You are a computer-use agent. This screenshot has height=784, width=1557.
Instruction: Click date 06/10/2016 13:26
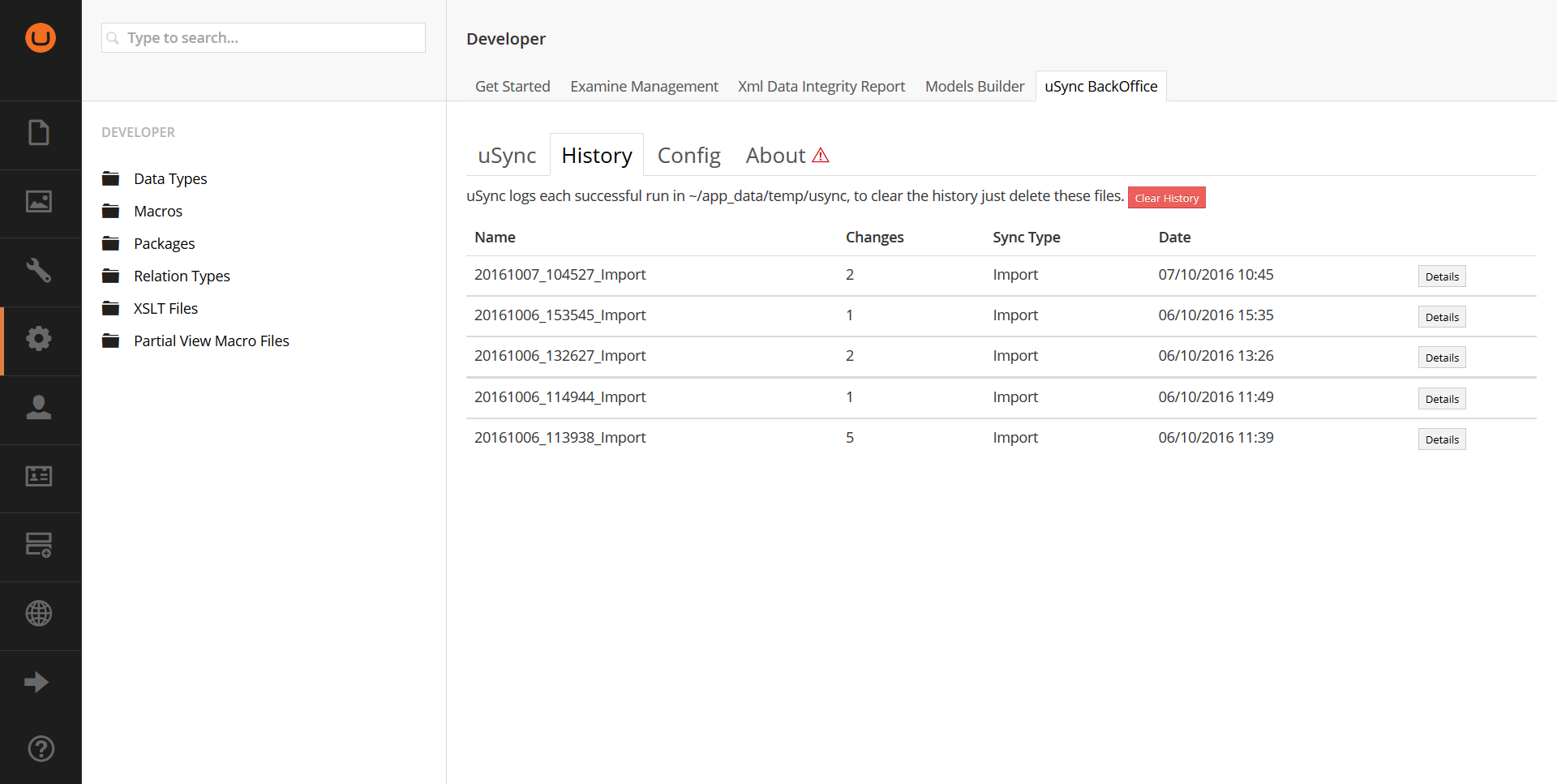(x=1216, y=356)
